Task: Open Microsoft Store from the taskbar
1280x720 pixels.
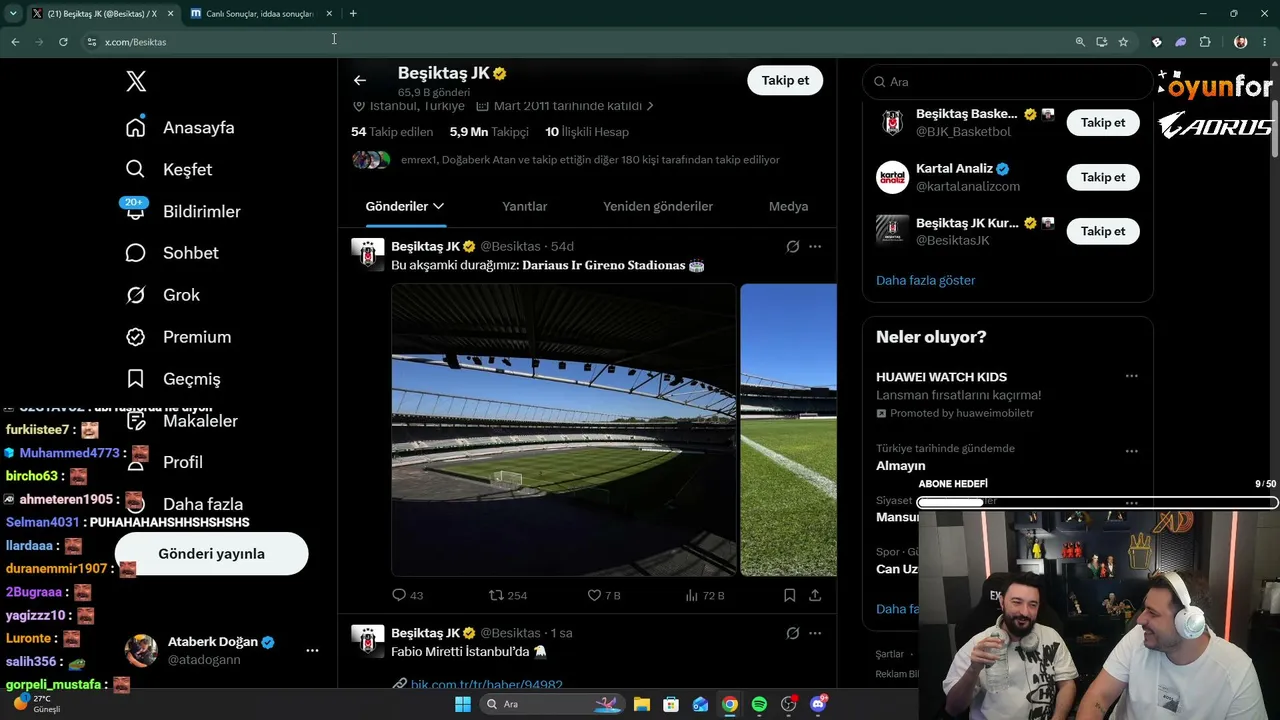Action: pos(671,704)
